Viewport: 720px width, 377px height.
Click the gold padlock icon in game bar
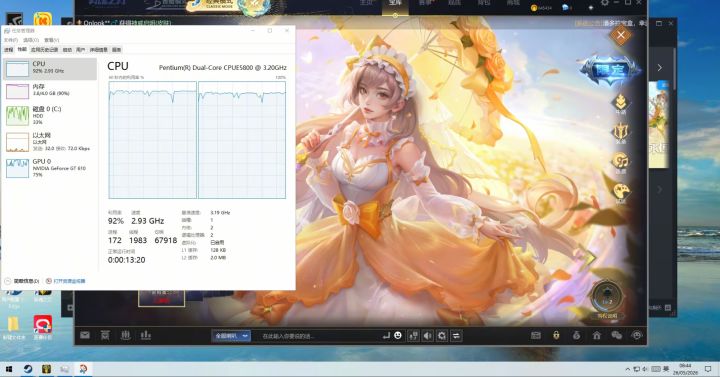[x=556, y=335]
